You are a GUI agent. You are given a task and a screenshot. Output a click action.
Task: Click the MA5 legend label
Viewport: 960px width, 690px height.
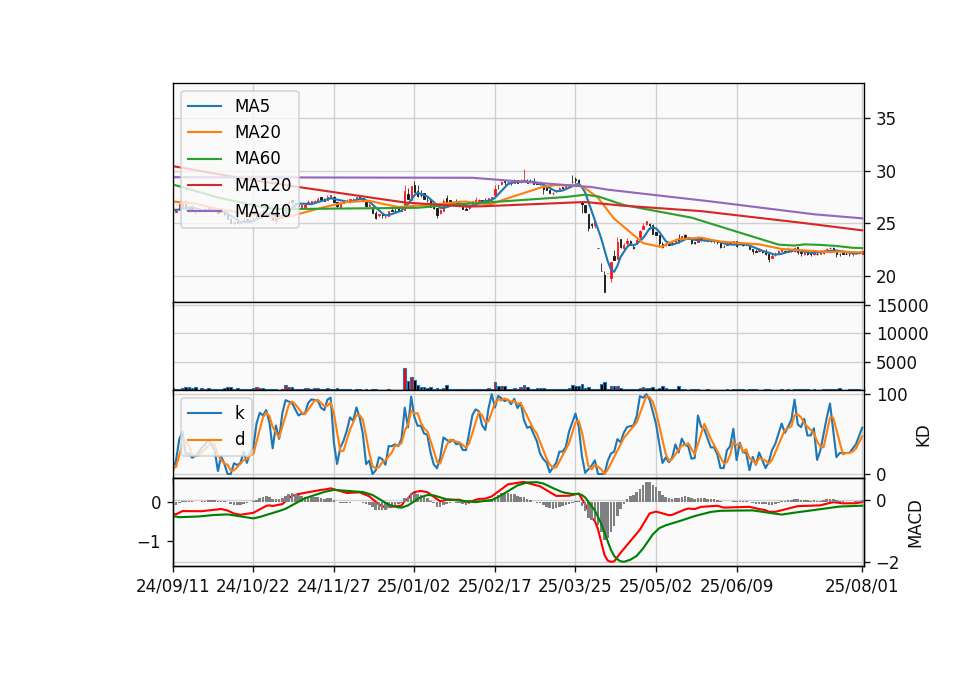(x=252, y=106)
